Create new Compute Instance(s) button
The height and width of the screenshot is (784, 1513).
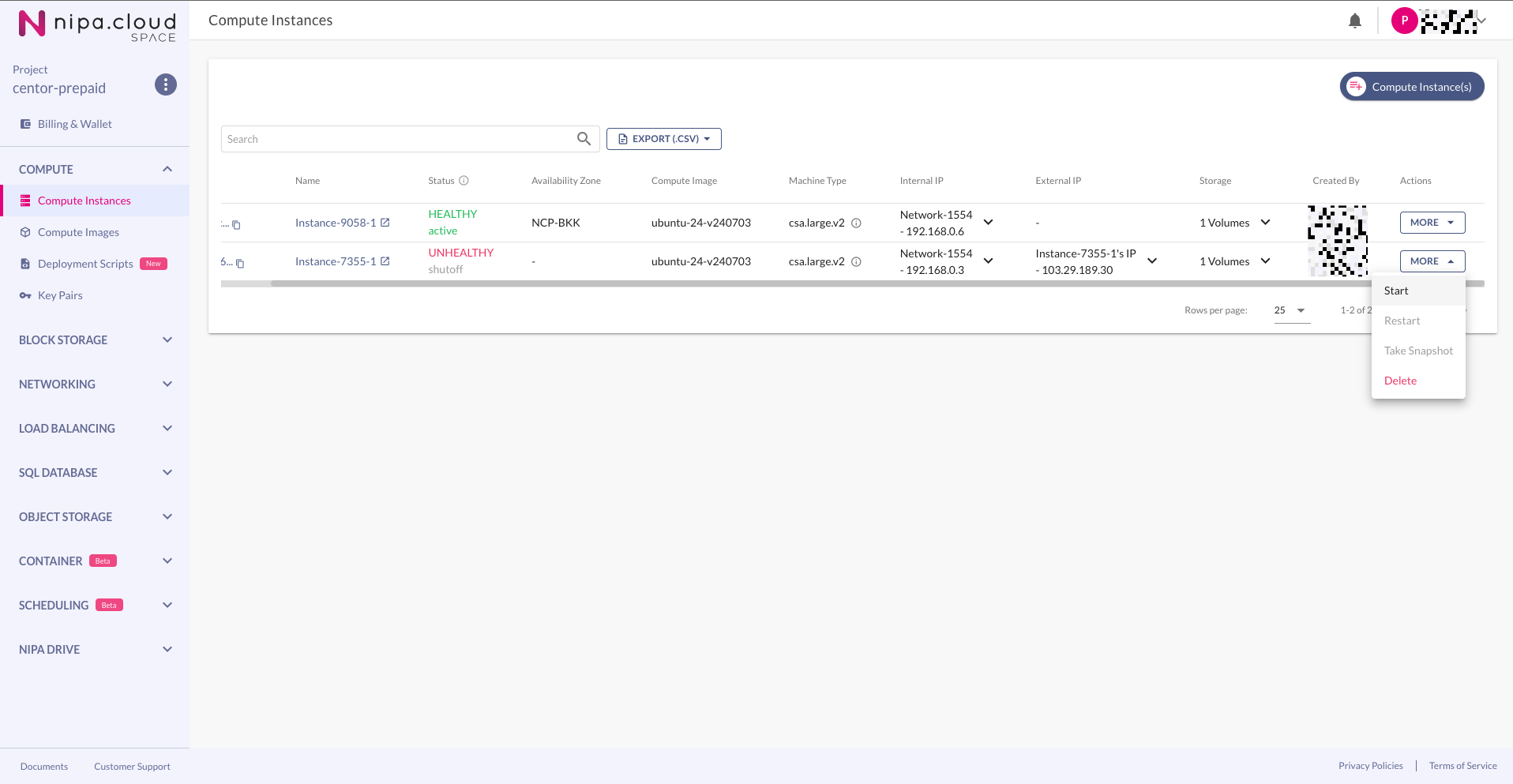(x=1412, y=87)
